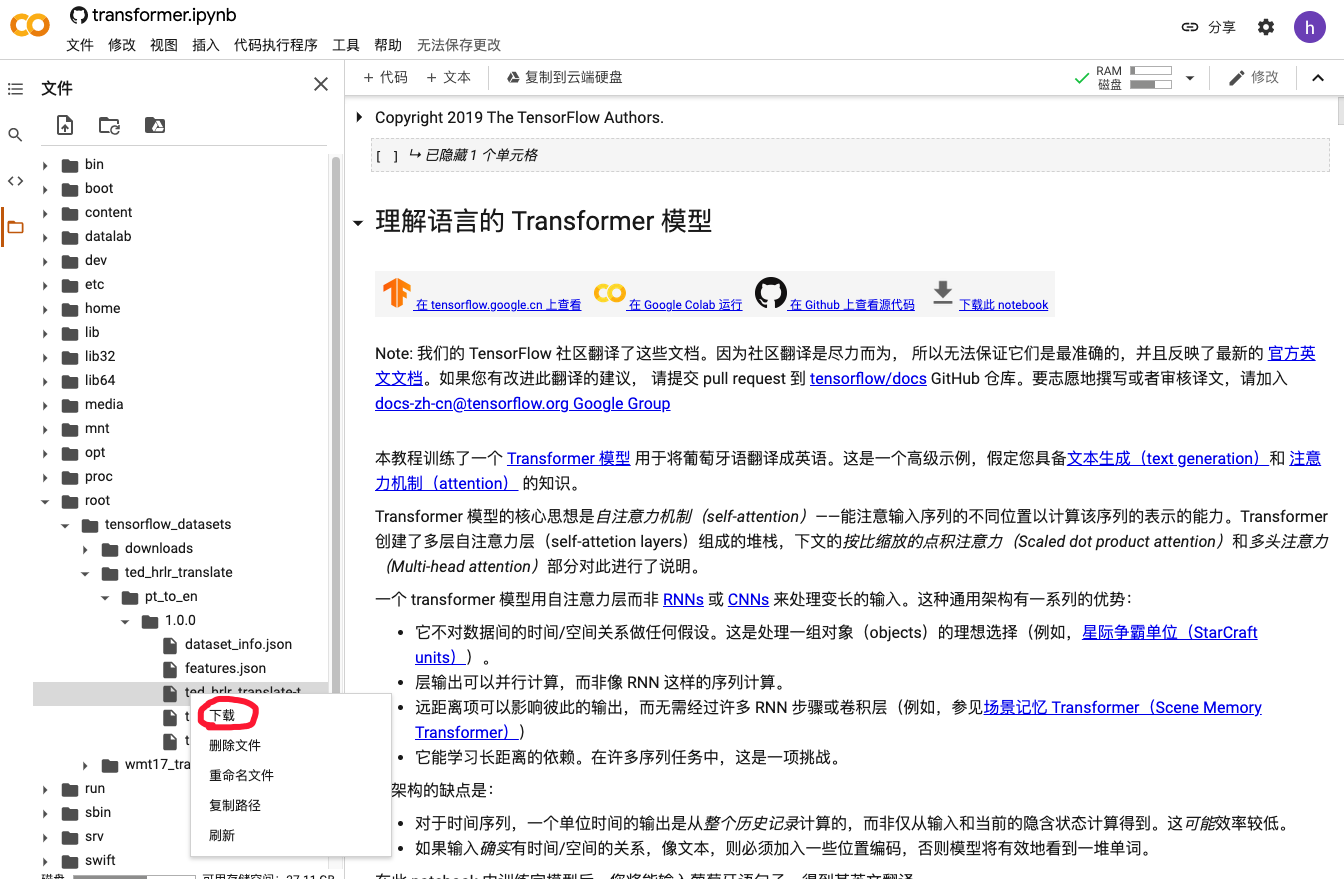
Task: Collapse the toolbar with the chevron
Action: coord(1317,77)
